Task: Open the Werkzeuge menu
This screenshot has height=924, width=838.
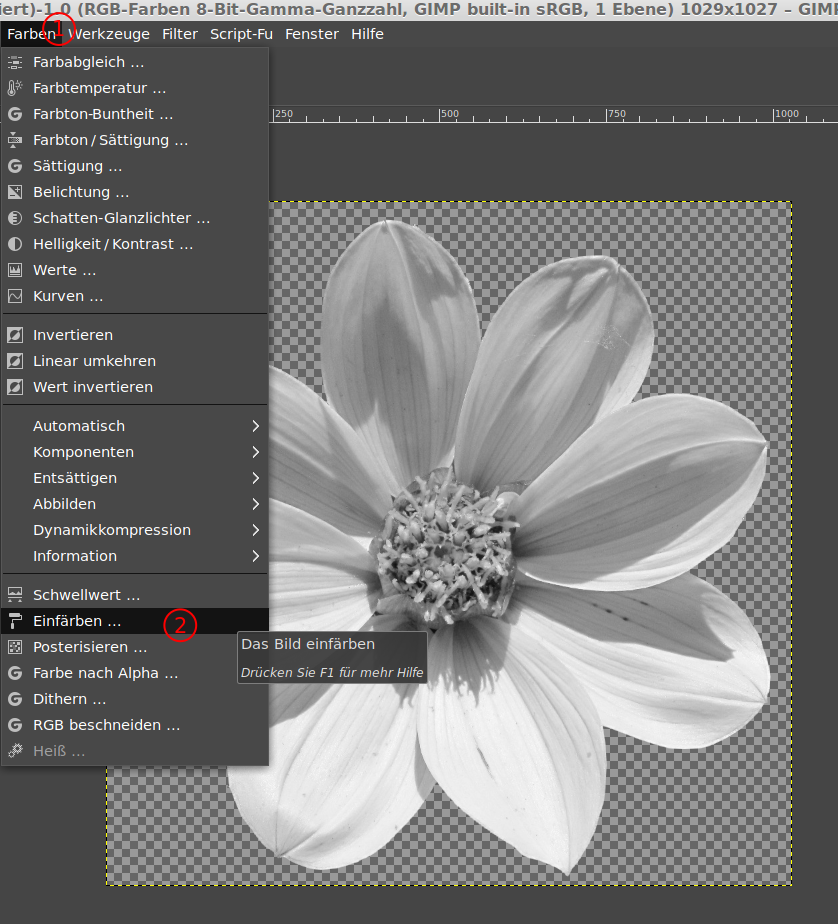Action: (x=109, y=34)
